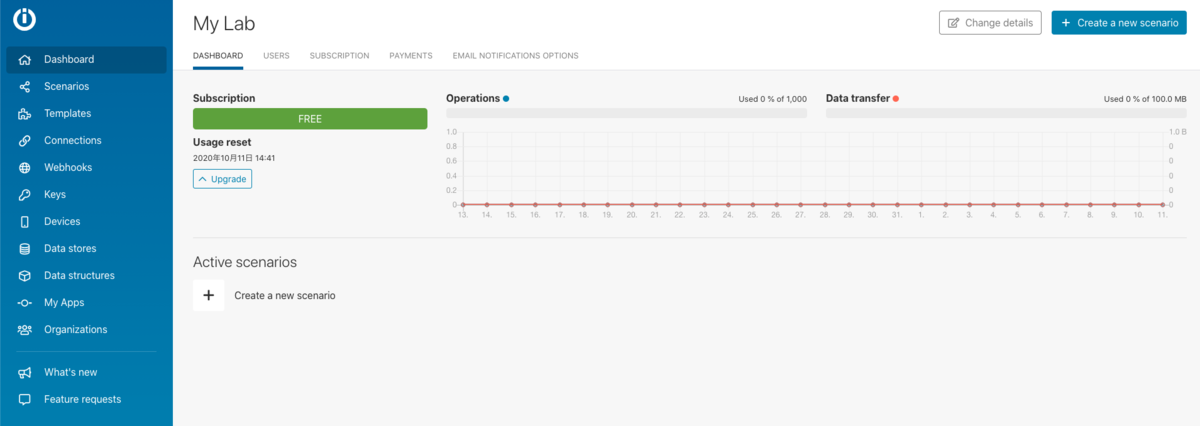The width and height of the screenshot is (1200, 426).
Task: Click the Dashboard home icon
Action: click(25, 60)
